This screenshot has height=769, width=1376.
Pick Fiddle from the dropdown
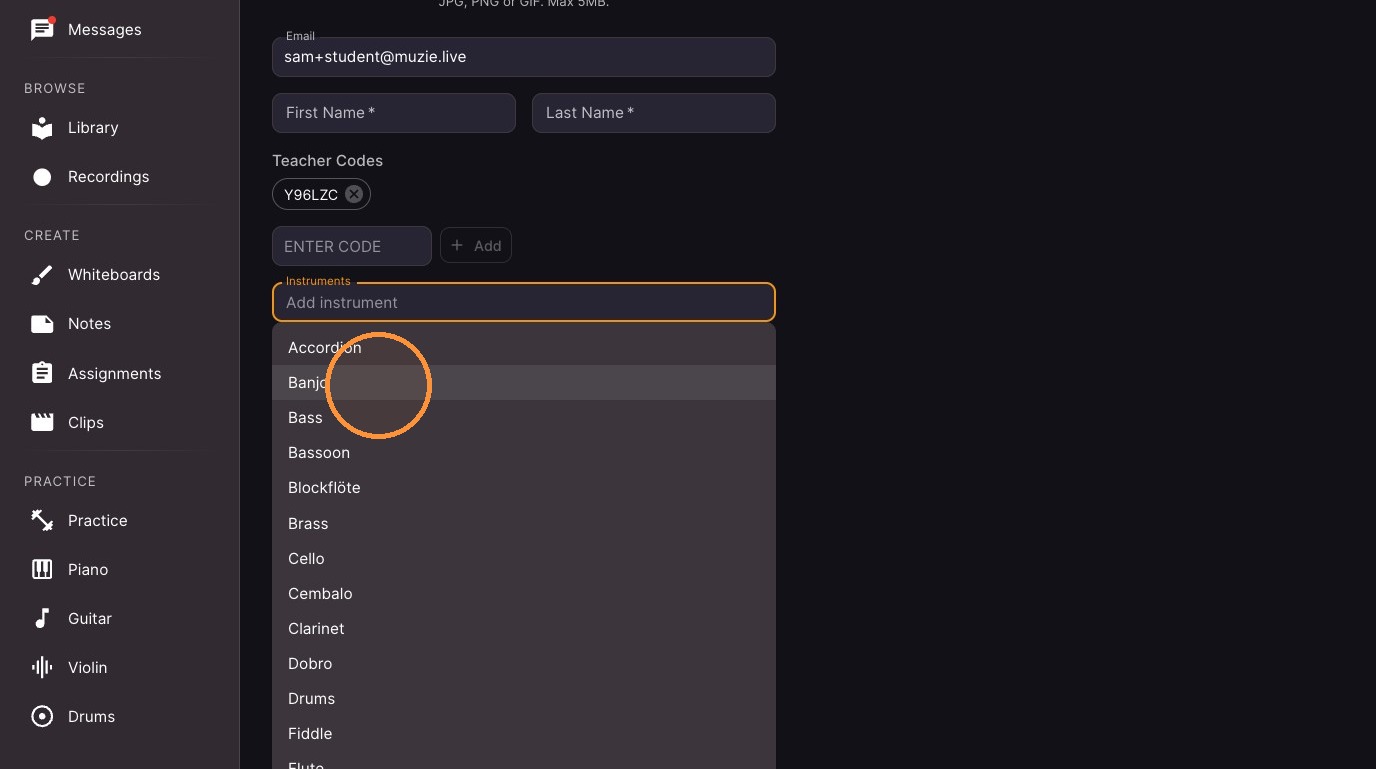click(x=524, y=733)
